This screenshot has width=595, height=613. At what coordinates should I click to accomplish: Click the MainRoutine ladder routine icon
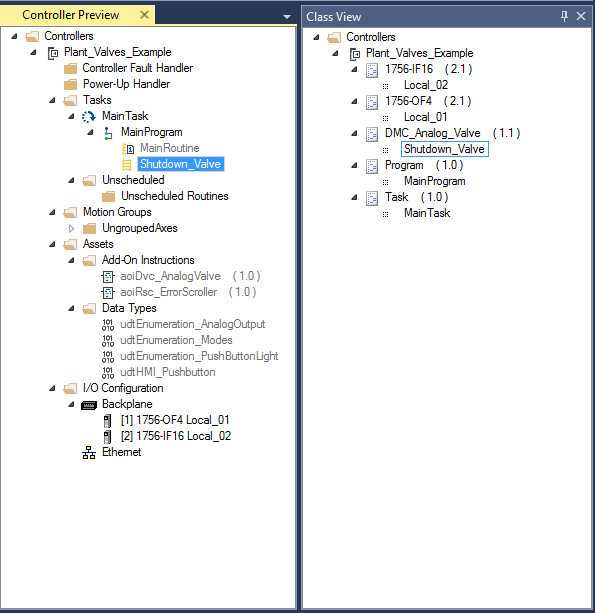pyautogui.click(x=128, y=149)
